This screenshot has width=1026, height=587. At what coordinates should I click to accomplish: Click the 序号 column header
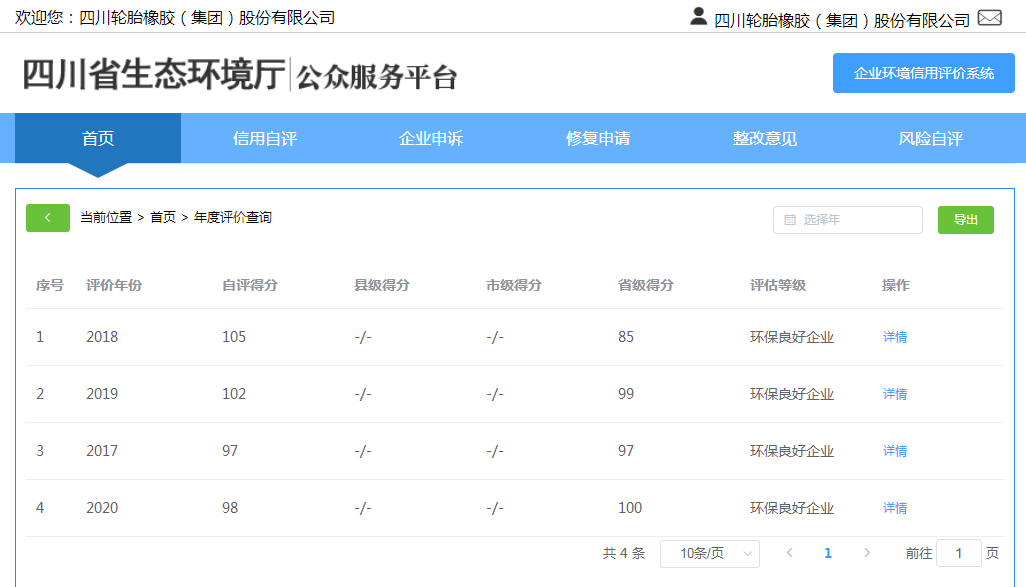[50, 285]
